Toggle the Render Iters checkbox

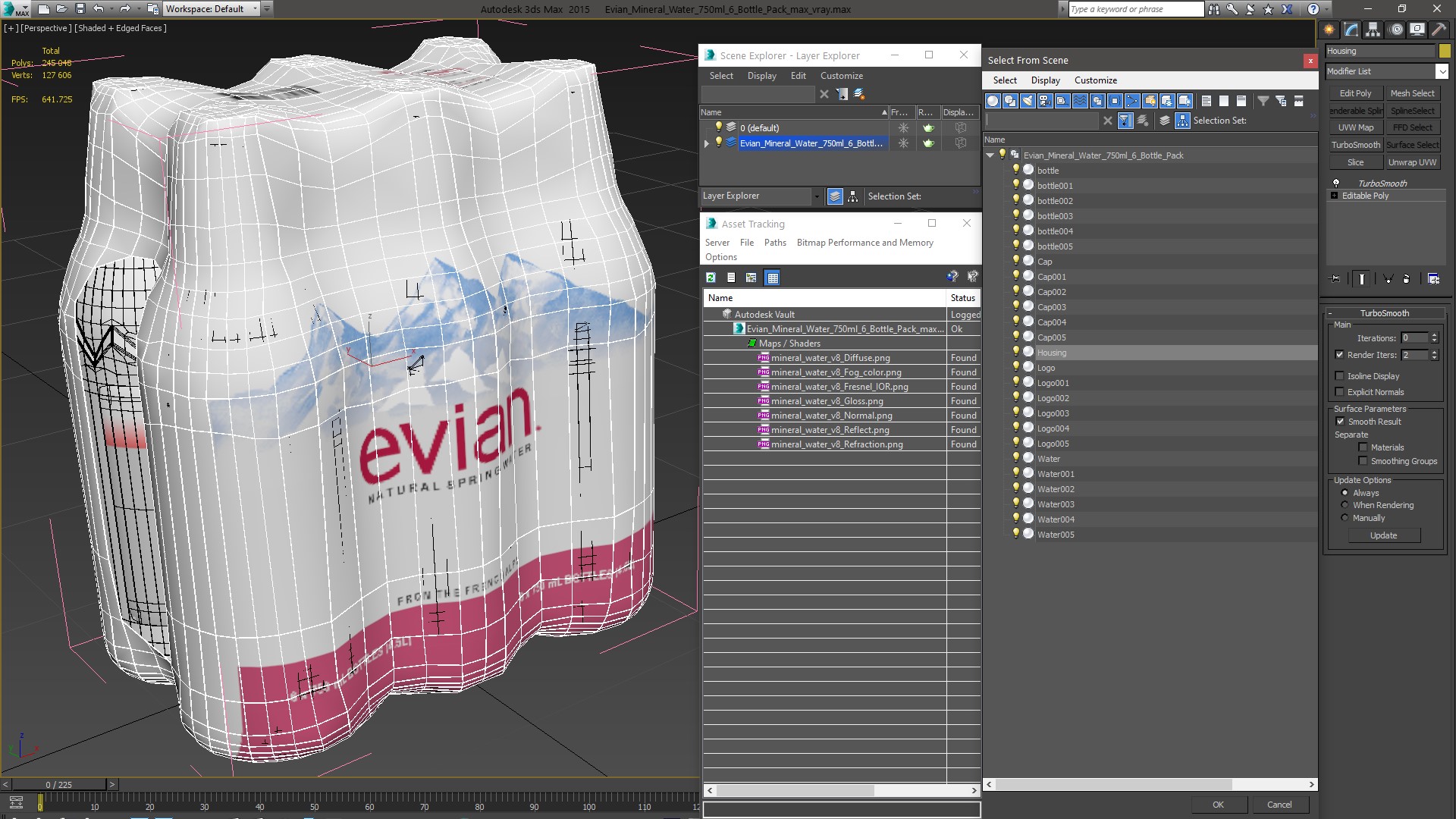tap(1339, 355)
